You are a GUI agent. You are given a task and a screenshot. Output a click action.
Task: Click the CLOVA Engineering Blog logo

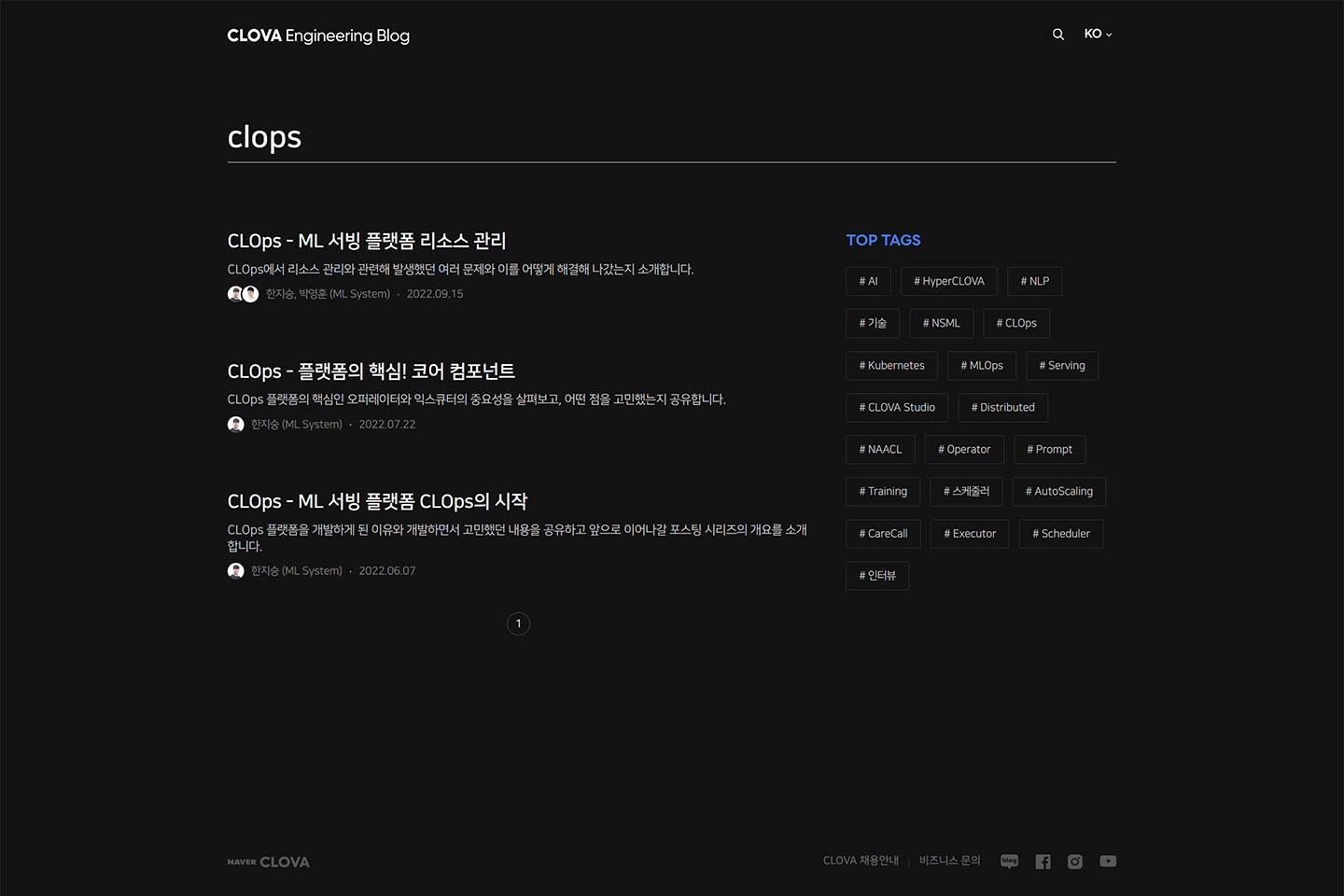tap(318, 35)
